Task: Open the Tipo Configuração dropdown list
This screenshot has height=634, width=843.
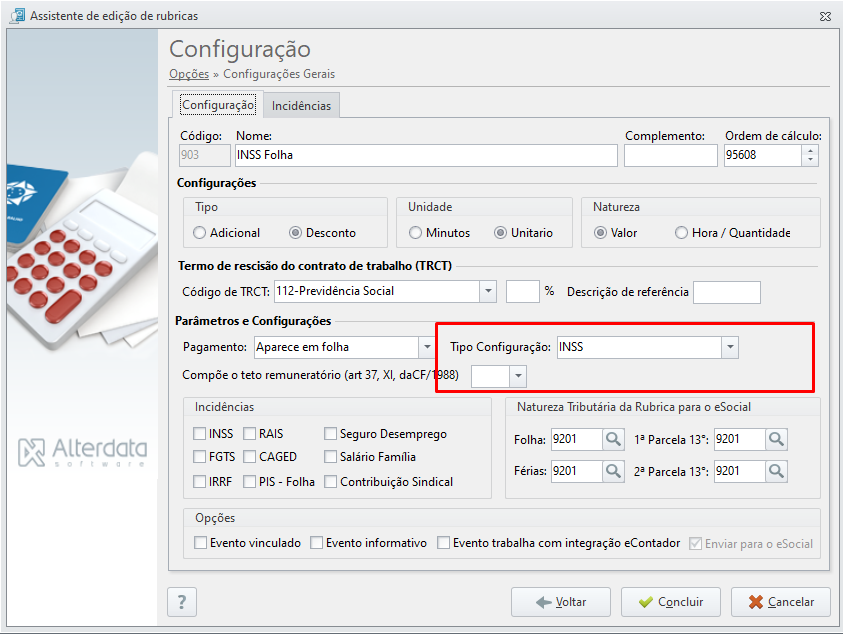Action: pyautogui.click(x=730, y=347)
